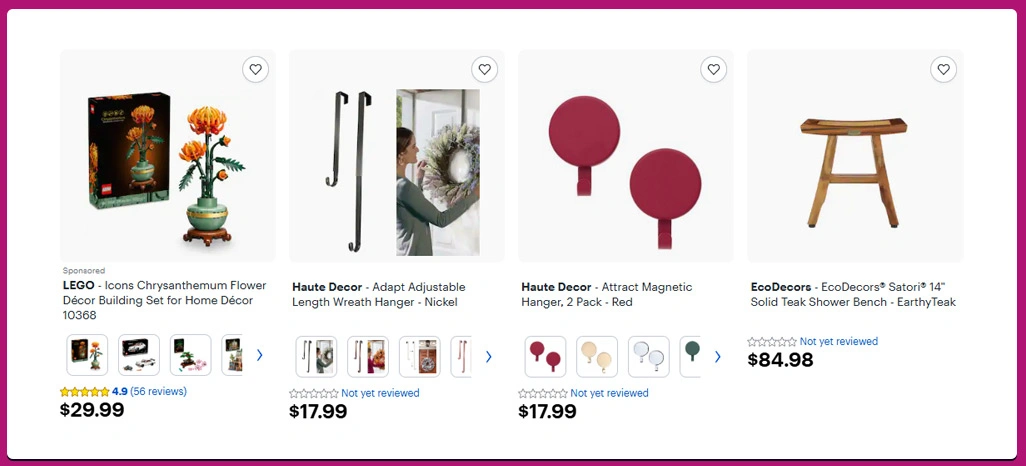
Task: Show more LEGO set variants with right chevron
Action: tap(260, 355)
